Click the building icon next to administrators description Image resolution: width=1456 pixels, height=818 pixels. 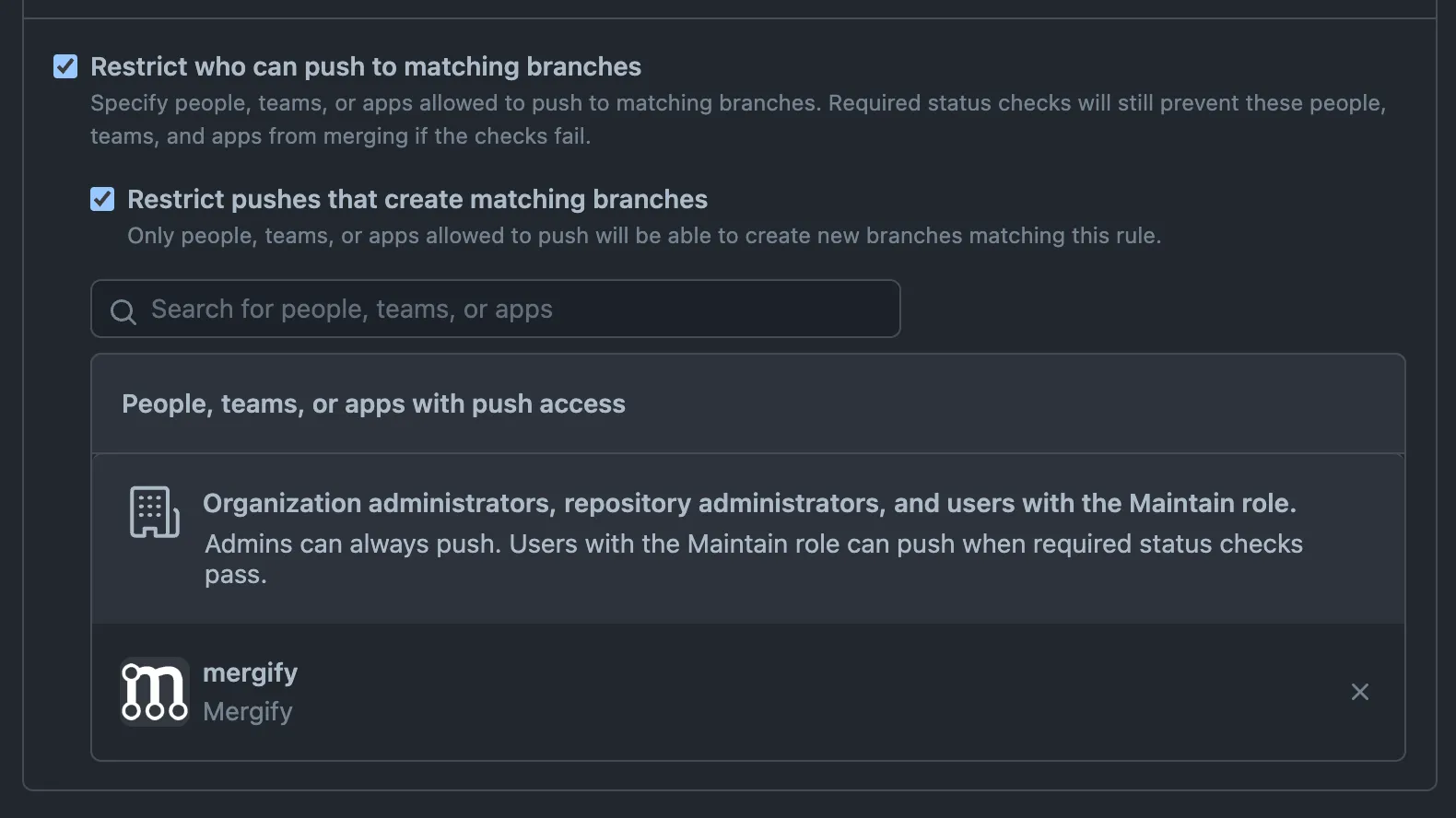pos(153,512)
